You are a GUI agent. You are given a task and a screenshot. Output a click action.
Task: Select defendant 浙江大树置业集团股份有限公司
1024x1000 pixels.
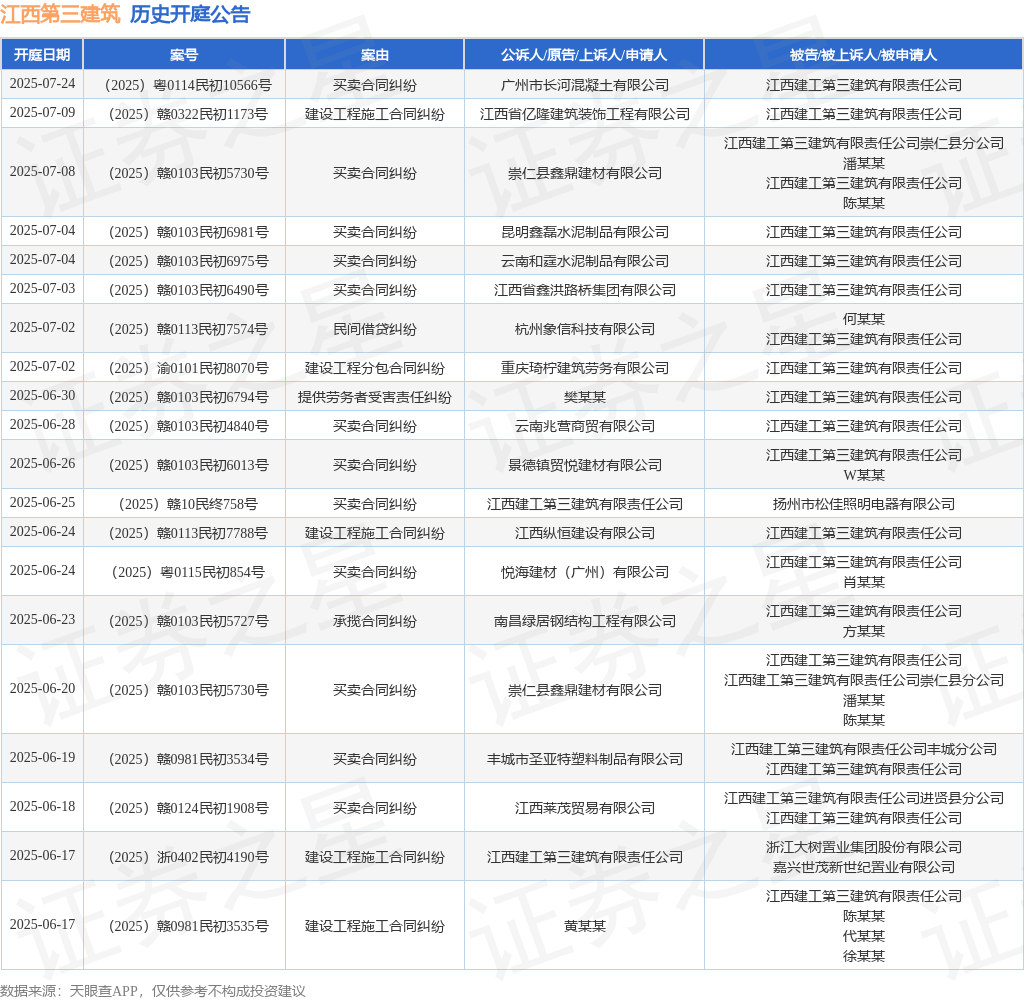[x=863, y=847]
